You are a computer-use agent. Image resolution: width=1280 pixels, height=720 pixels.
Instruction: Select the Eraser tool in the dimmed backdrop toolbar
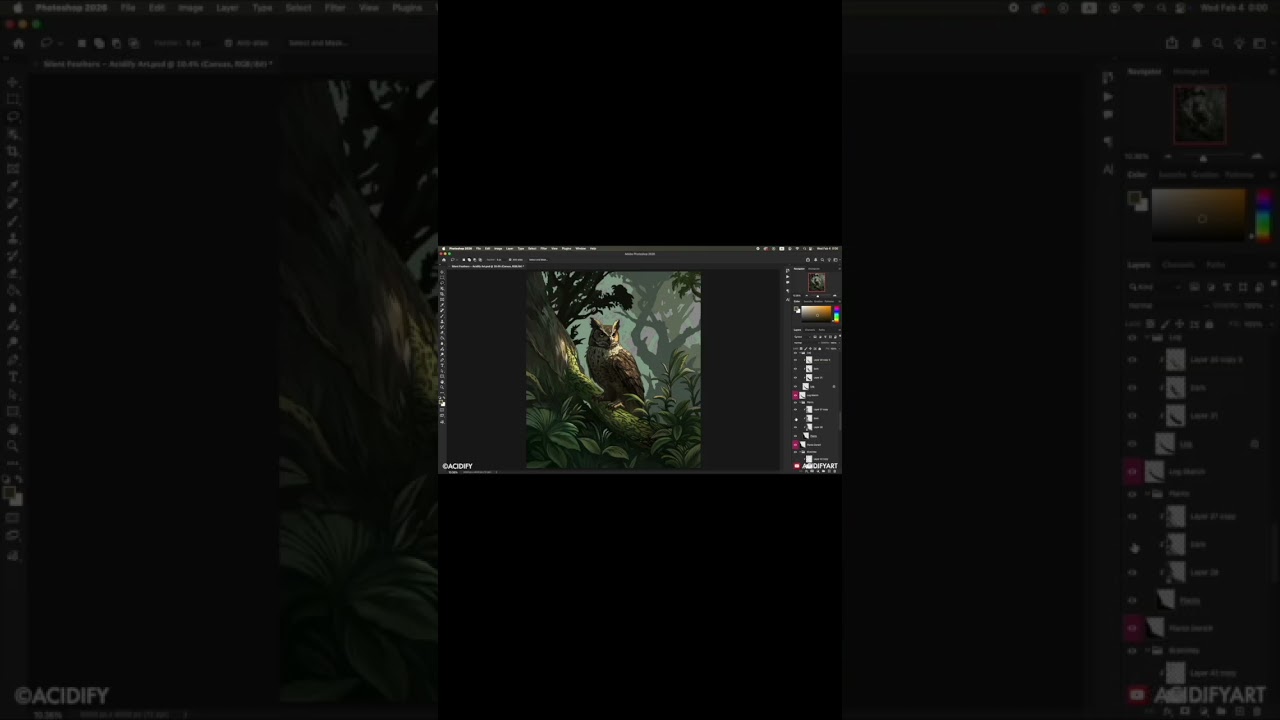(13, 273)
